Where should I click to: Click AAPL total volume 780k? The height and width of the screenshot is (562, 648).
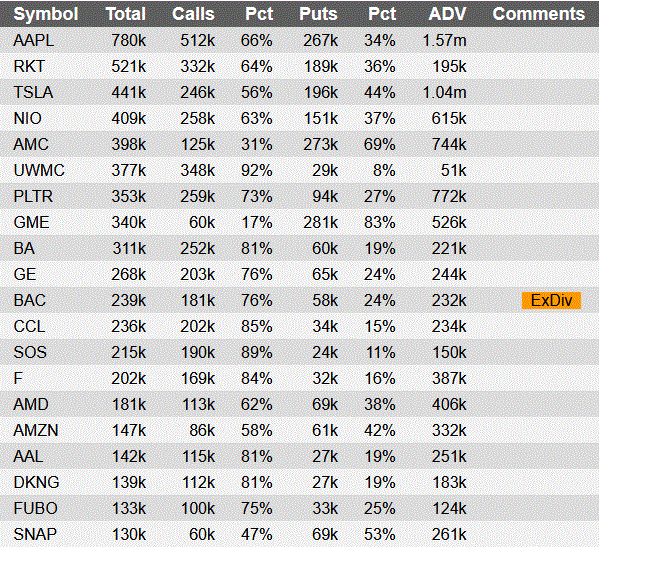pos(129,40)
